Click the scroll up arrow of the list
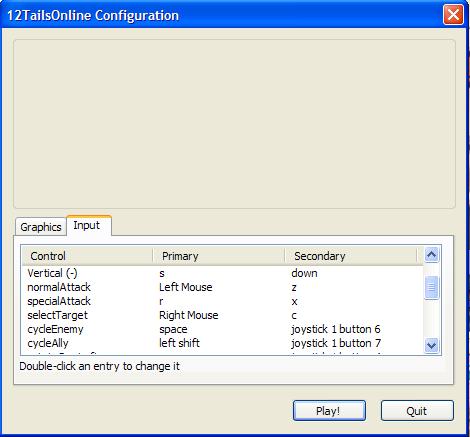 [431, 255]
